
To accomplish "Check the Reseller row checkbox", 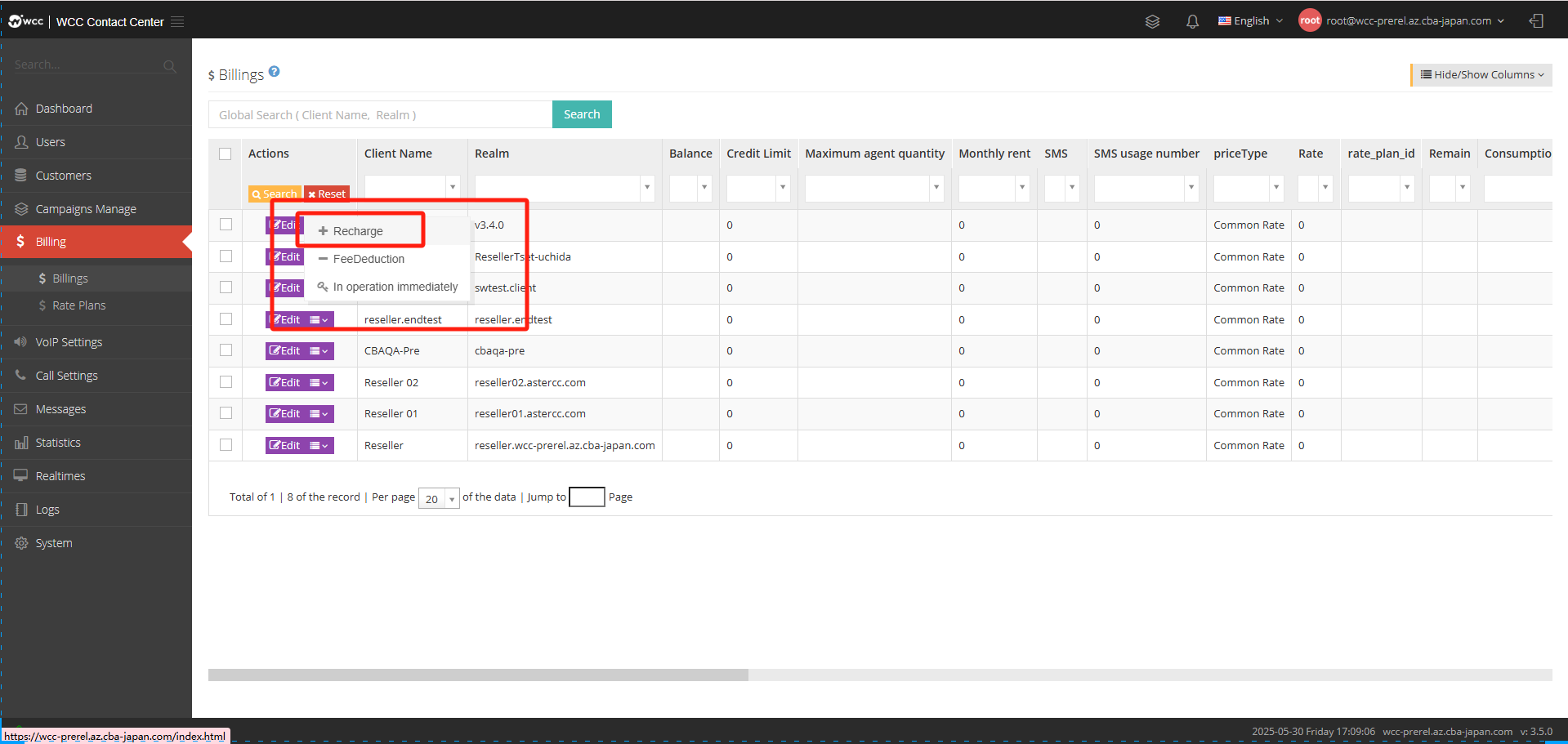I will click(x=226, y=445).
